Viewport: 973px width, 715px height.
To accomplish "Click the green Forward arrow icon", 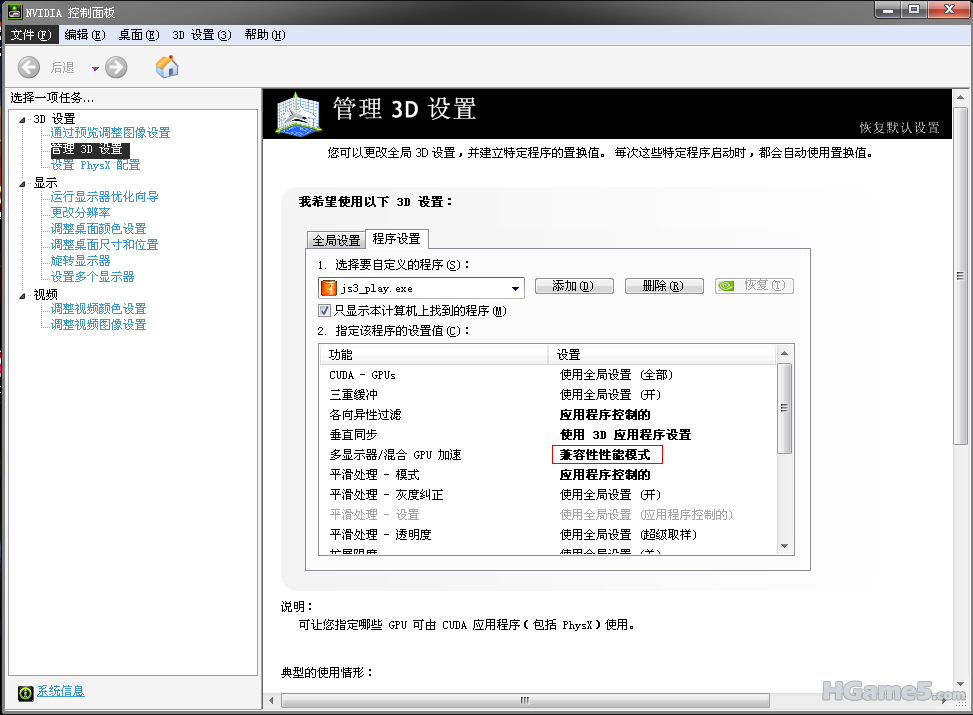I will (116, 67).
